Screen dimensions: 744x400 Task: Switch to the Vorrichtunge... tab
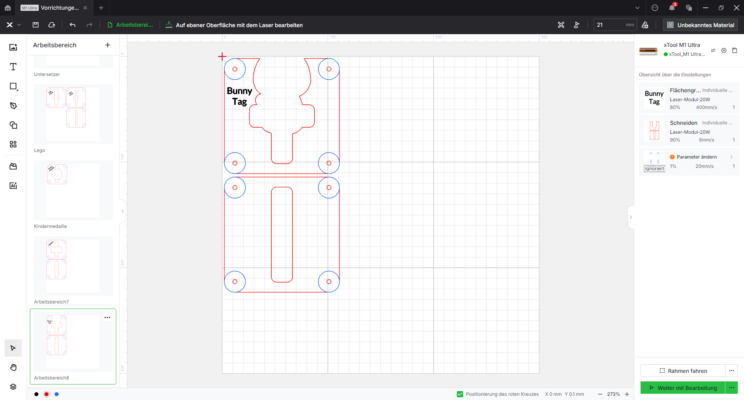pyautogui.click(x=53, y=8)
